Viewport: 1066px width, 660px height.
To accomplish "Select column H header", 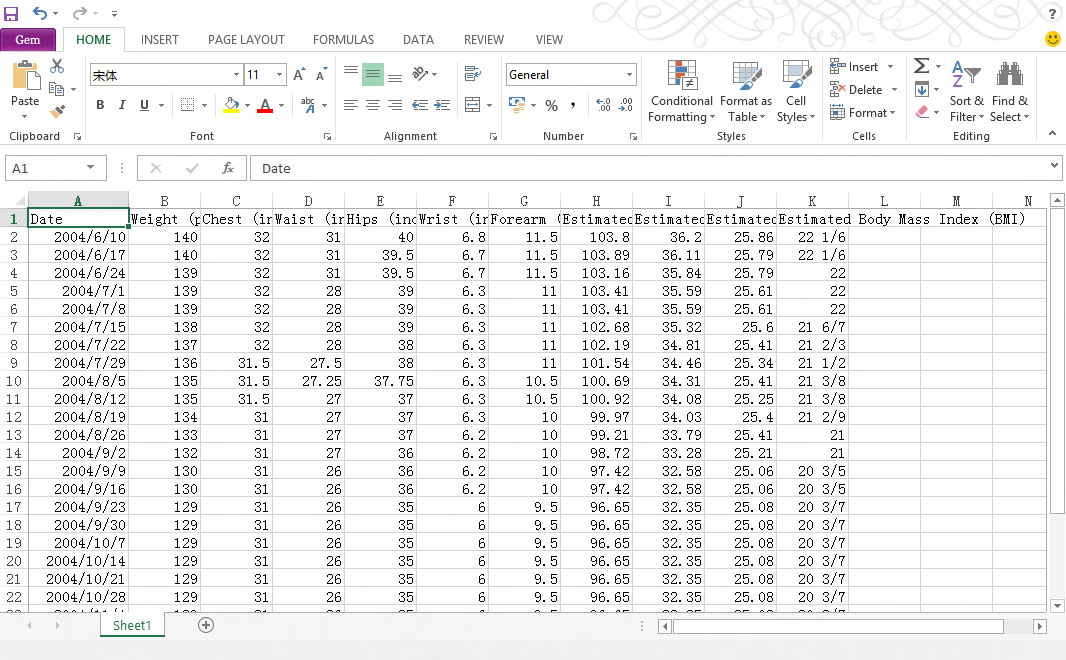I will (596, 201).
